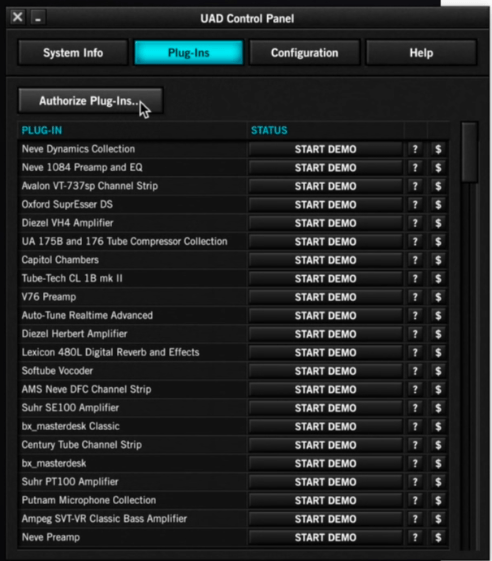Select the UA 175B and 176 Tube Compressor name
This screenshot has height=561, width=492.
click(x=124, y=242)
